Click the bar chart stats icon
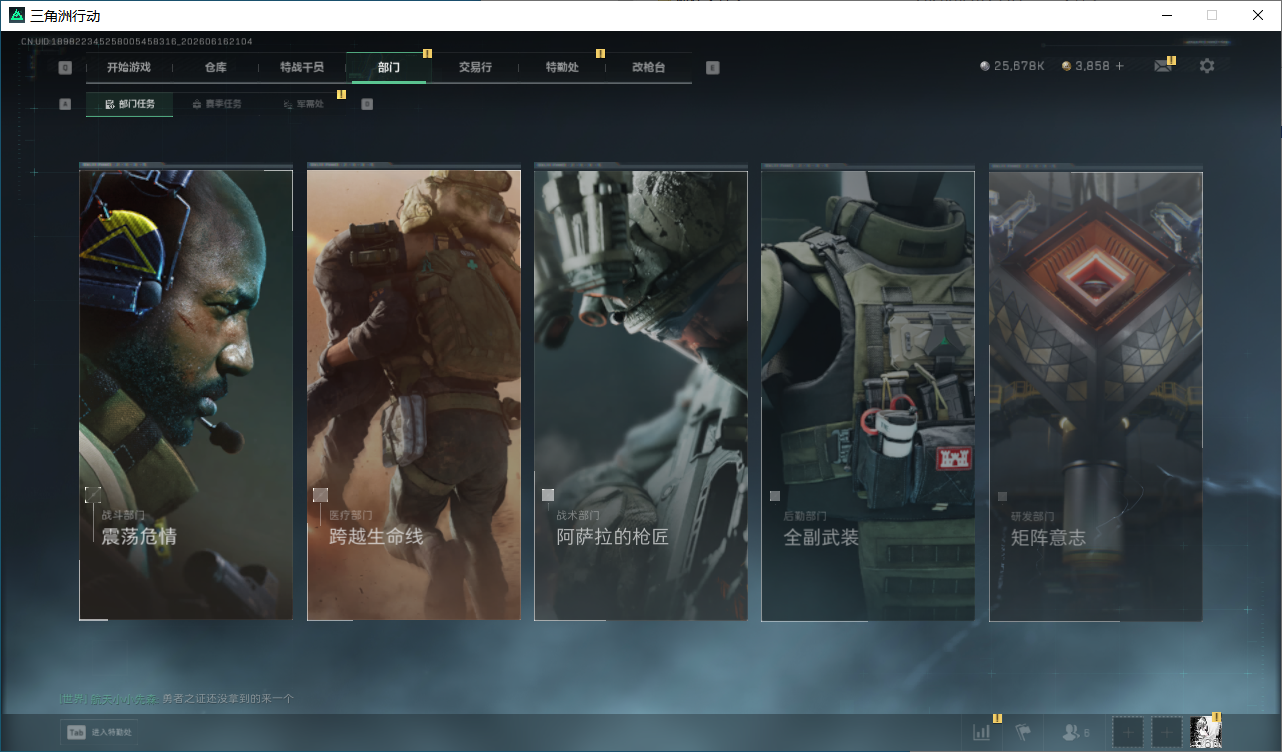This screenshot has height=752, width=1282. [981, 732]
